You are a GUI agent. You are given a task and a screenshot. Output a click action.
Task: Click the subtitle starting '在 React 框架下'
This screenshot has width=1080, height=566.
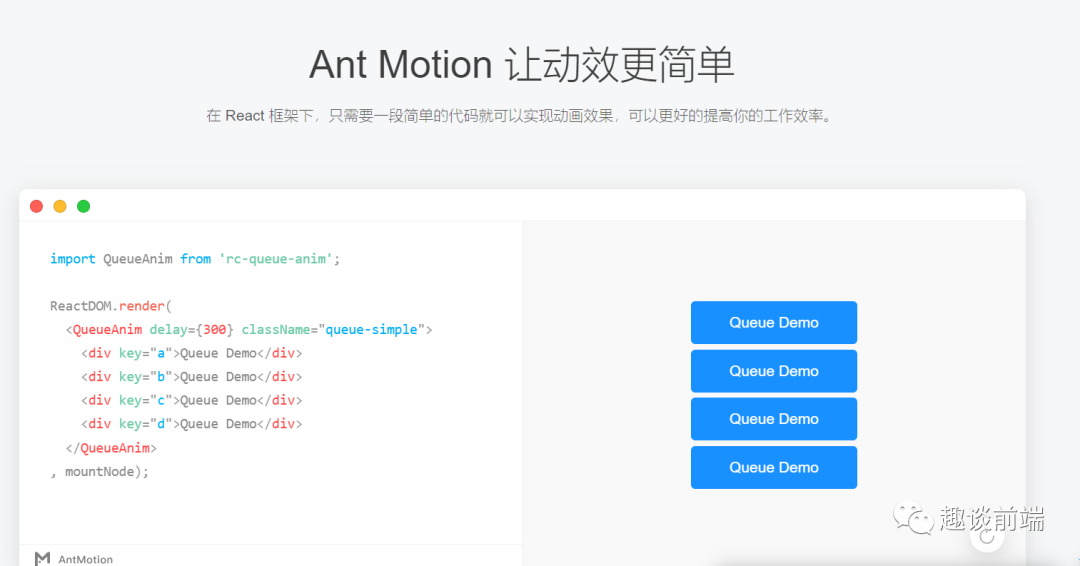pos(521,116)
